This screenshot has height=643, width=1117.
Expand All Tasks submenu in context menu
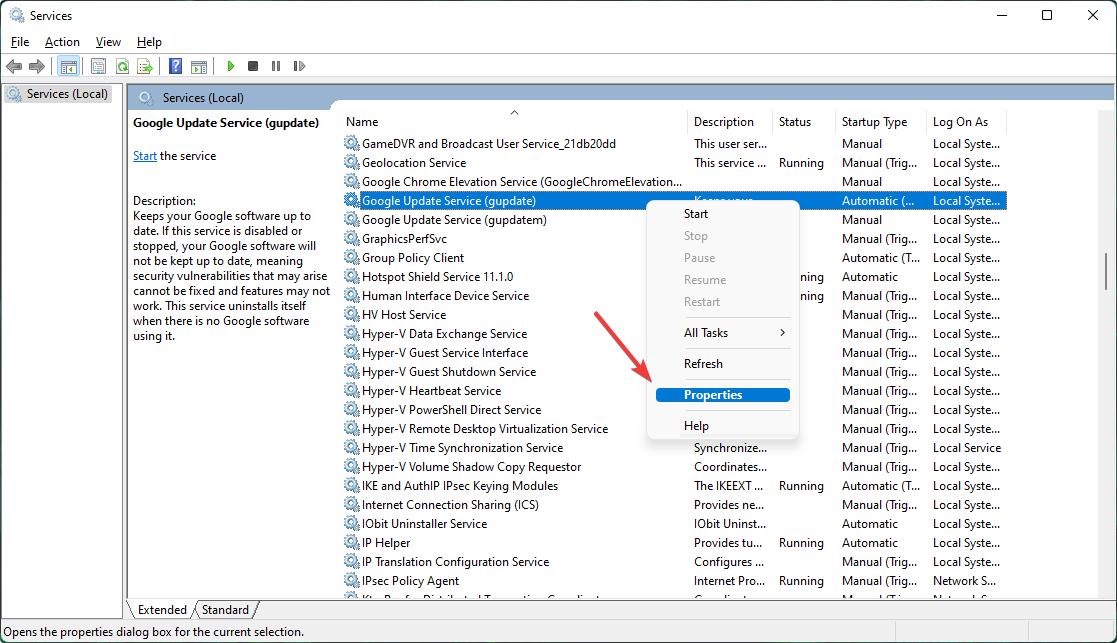click(x=723, y=333)
